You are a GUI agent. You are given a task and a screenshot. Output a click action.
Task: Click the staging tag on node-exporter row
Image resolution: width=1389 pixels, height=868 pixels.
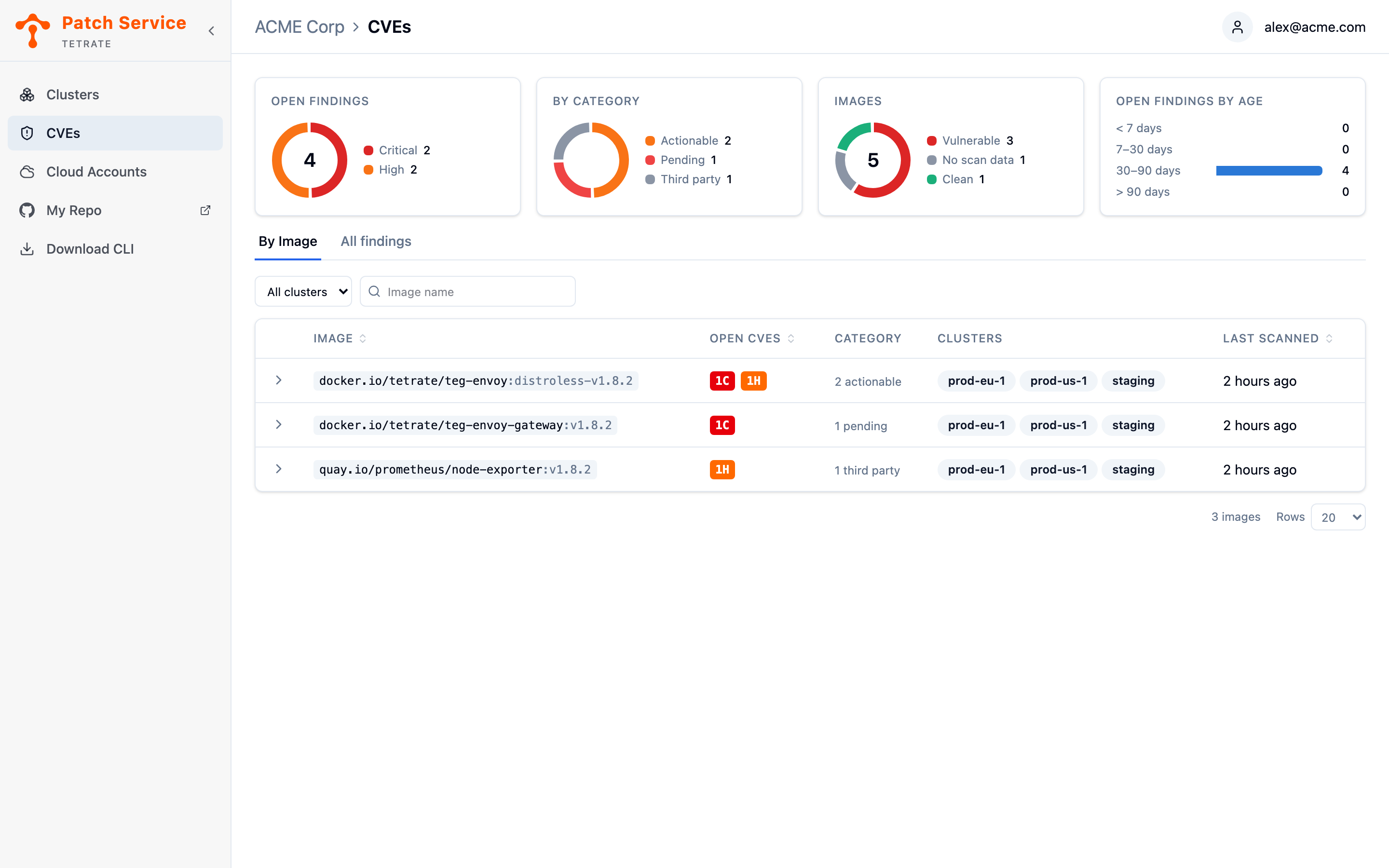click(x=1132, y=470)
